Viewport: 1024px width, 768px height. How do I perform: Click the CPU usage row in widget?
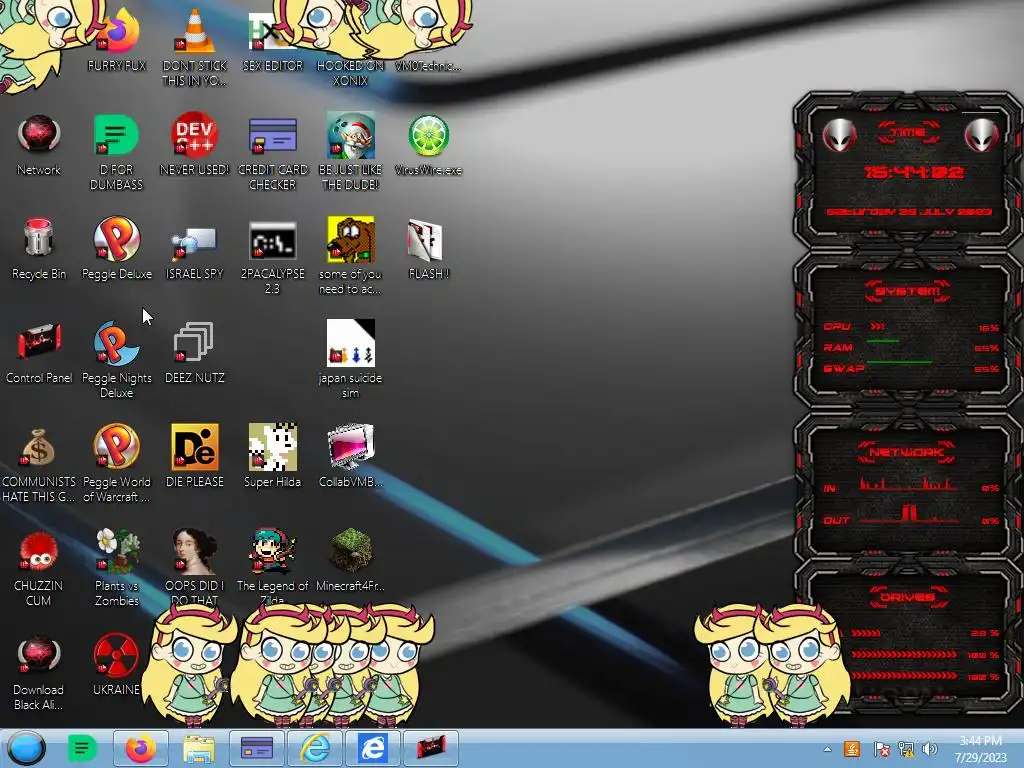coord(911,327)
